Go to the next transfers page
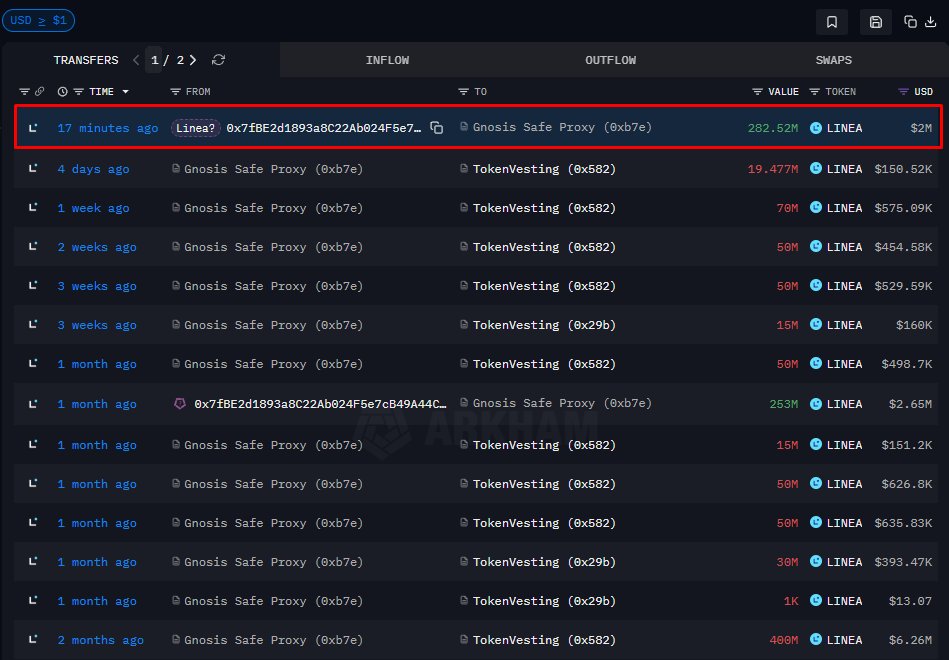The width and height of the screenshot is (949, 660). 193,60
